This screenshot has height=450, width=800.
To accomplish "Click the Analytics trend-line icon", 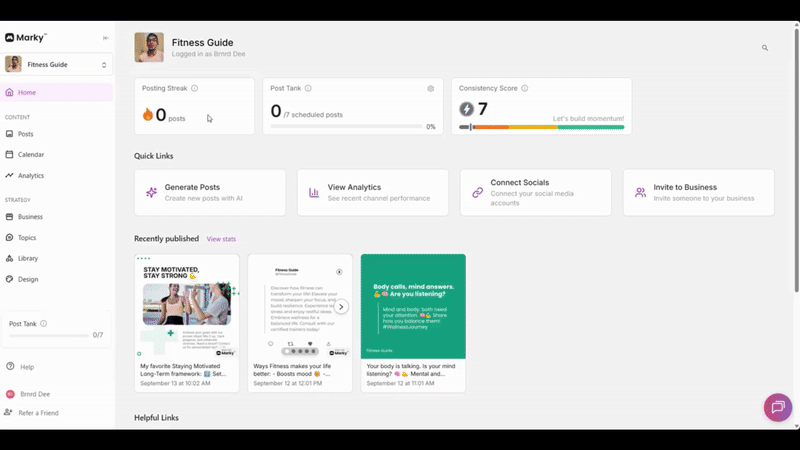I will 9,175.
